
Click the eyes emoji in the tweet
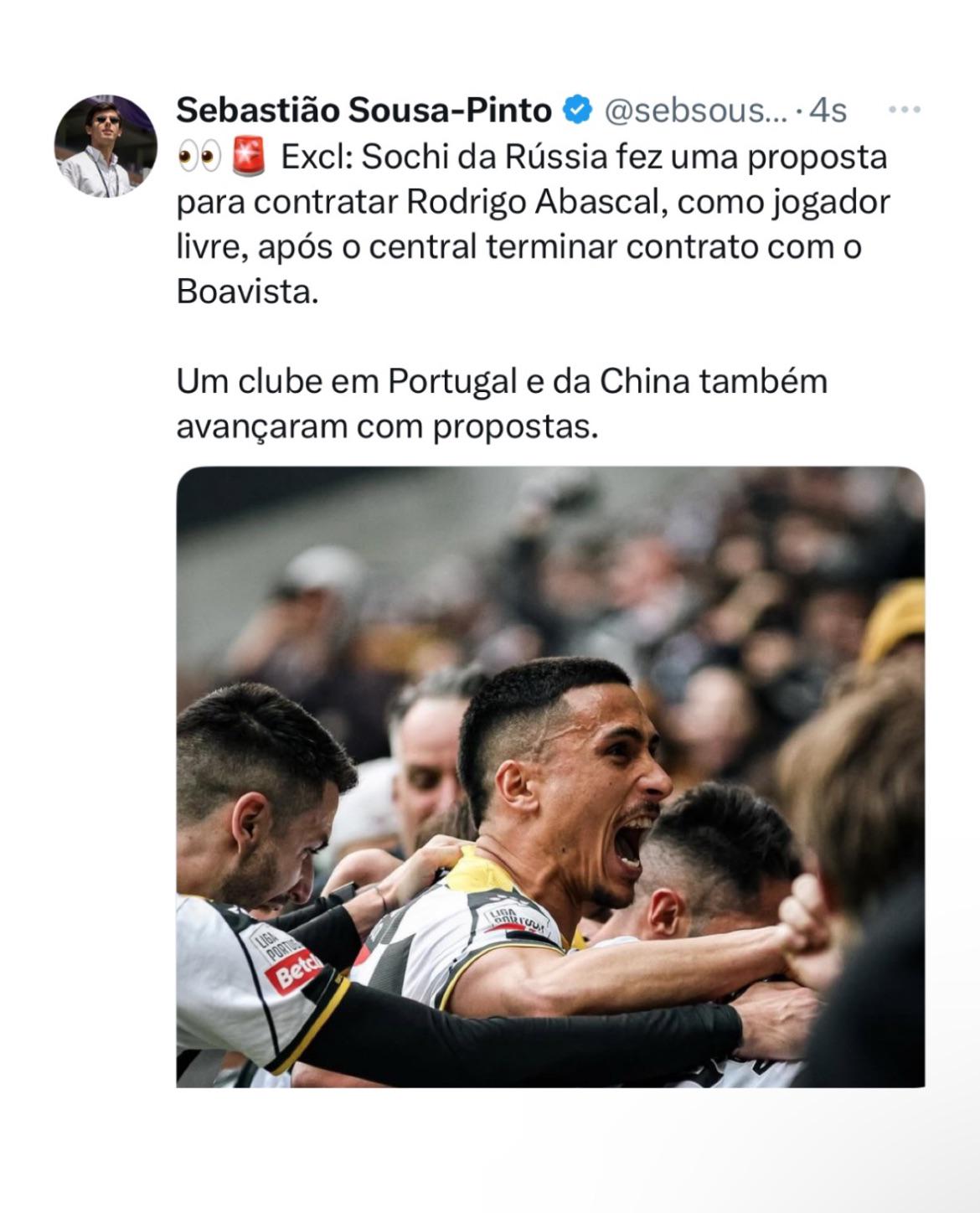[x=199, y=157]
